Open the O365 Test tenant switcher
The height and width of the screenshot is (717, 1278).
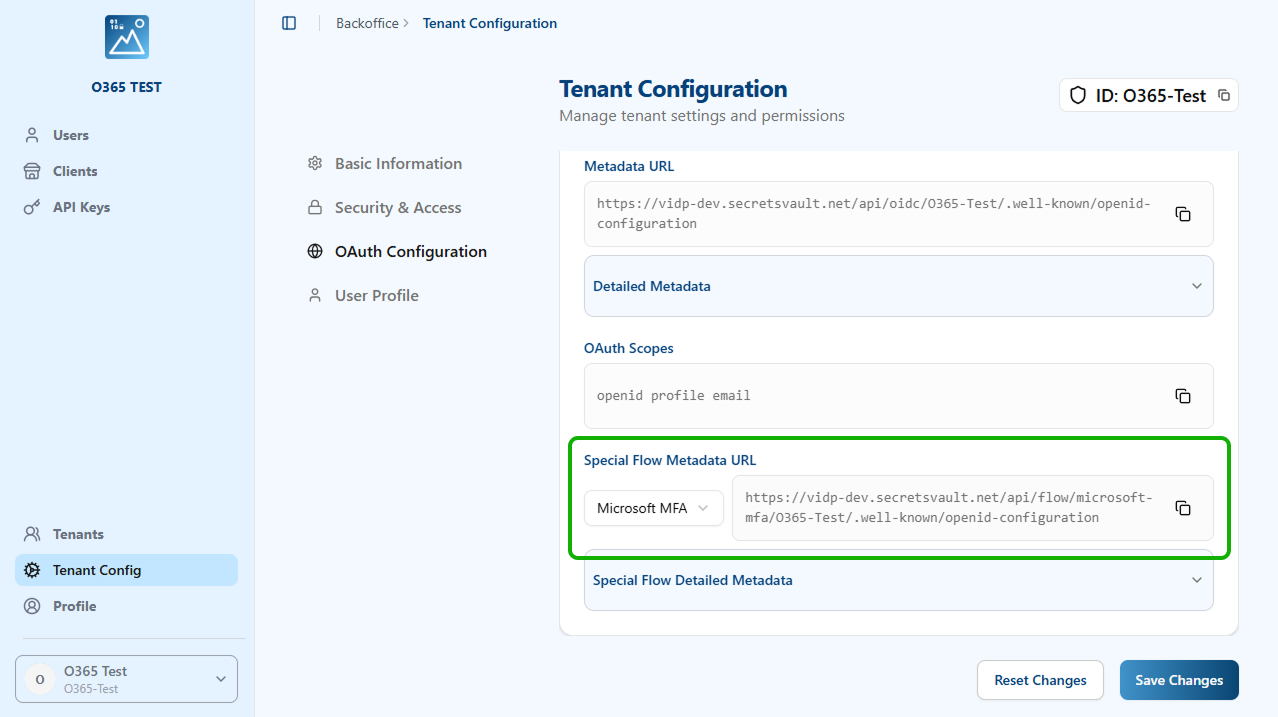pyautogui.click(x=127, y=679)
